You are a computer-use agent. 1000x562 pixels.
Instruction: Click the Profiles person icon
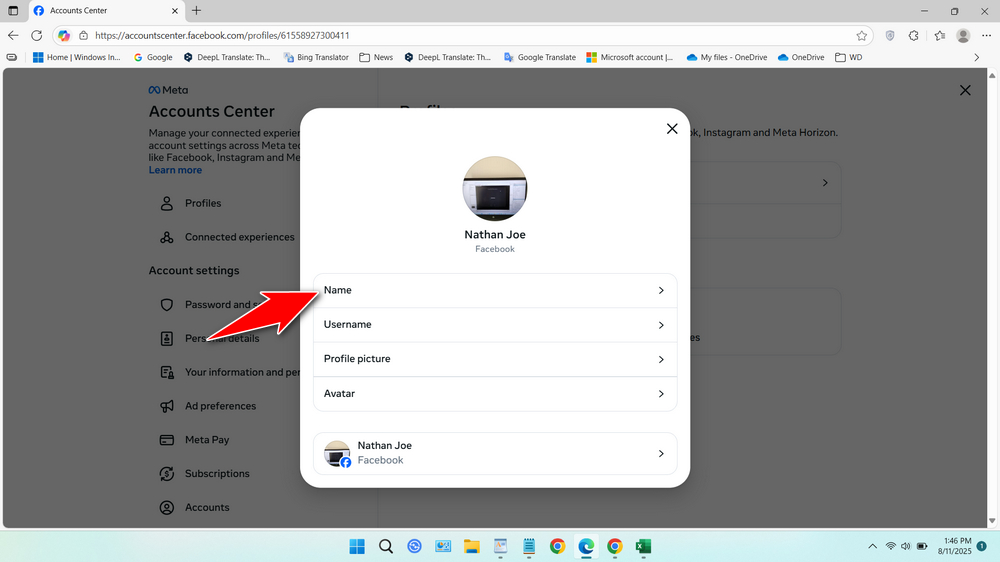166,203
